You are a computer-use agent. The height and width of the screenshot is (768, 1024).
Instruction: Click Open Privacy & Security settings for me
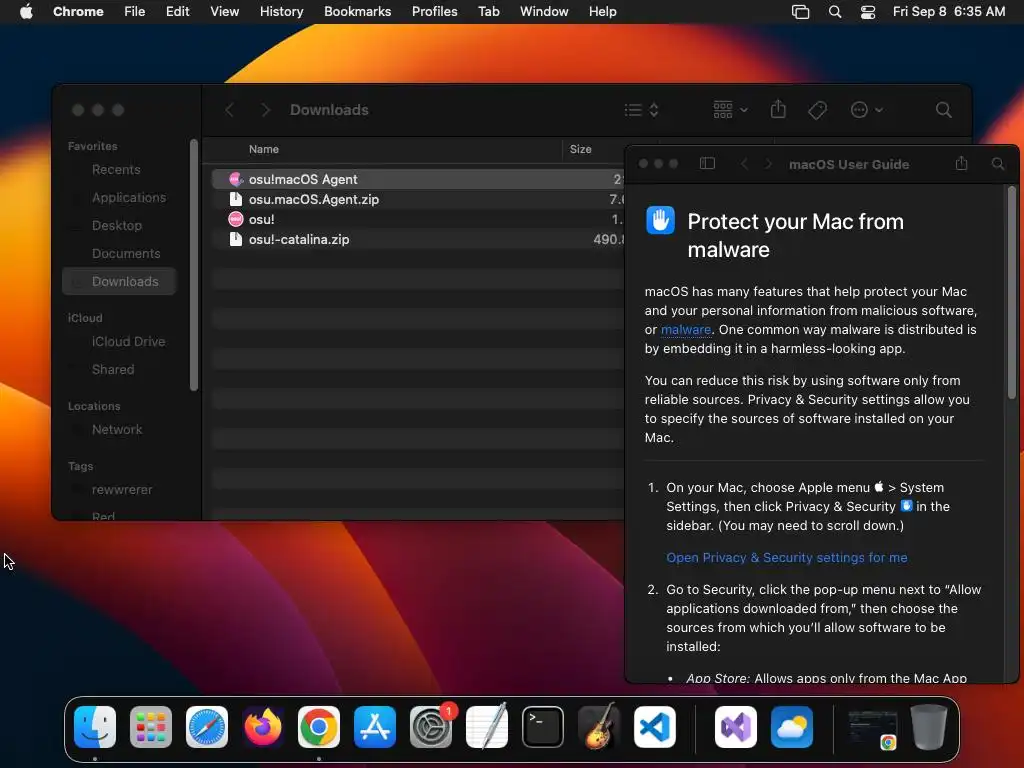[x=786, y=557]
